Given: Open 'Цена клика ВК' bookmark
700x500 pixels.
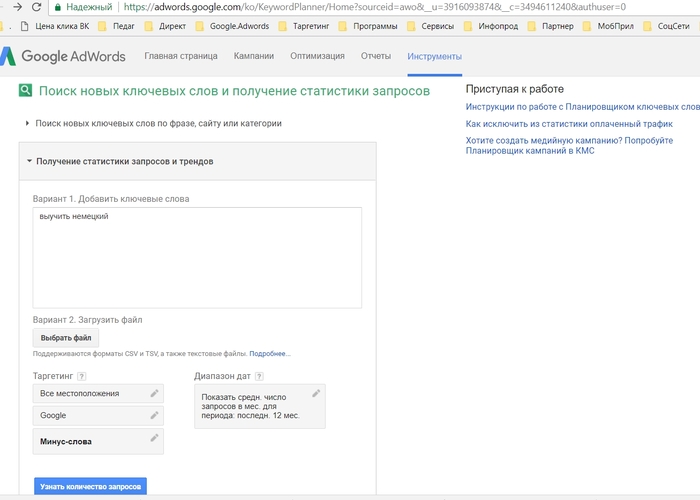Looking at the screenshot, I should tap(55, 26).
